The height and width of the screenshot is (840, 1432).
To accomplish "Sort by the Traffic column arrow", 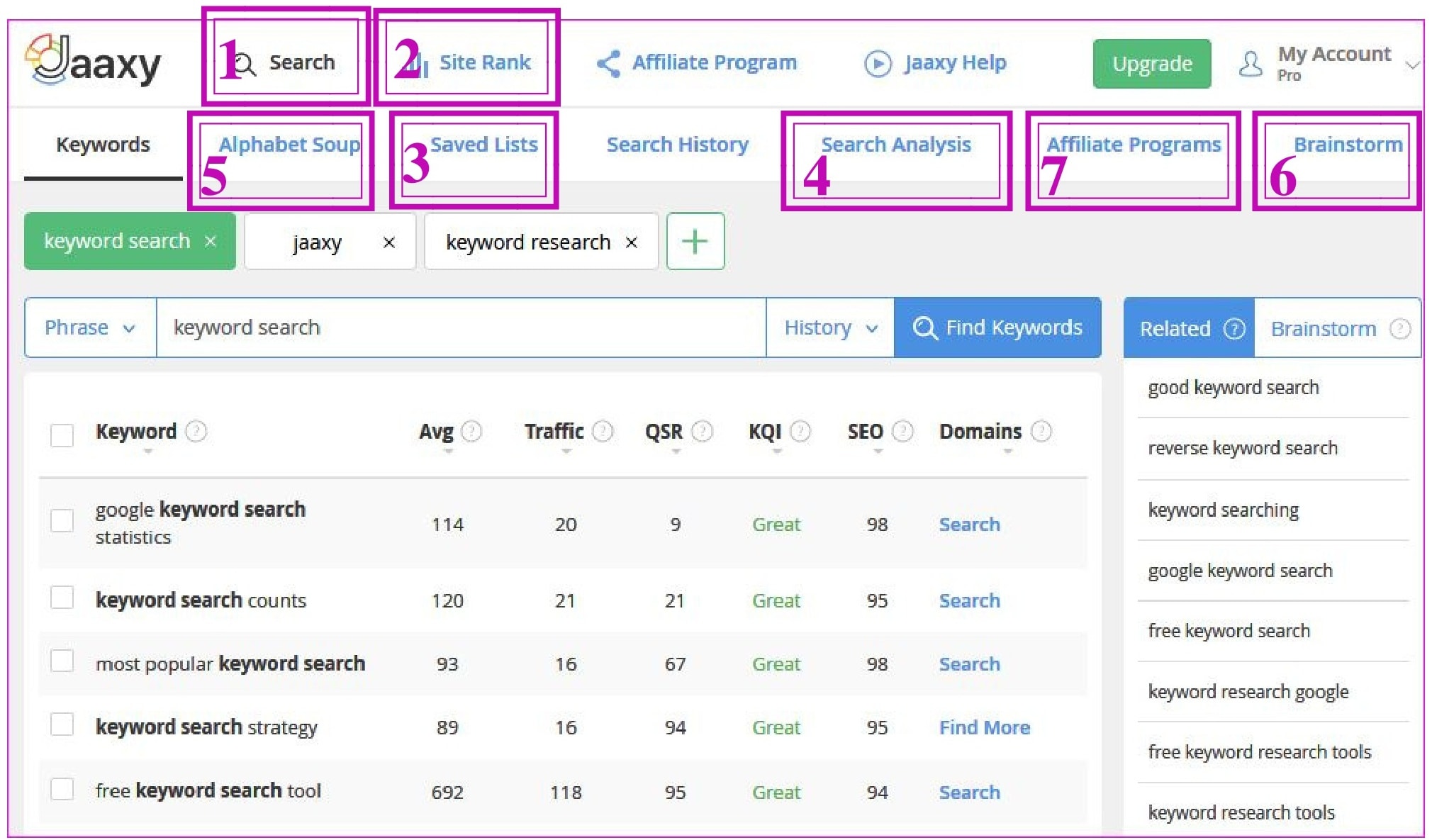I will (x=566, y=452).
